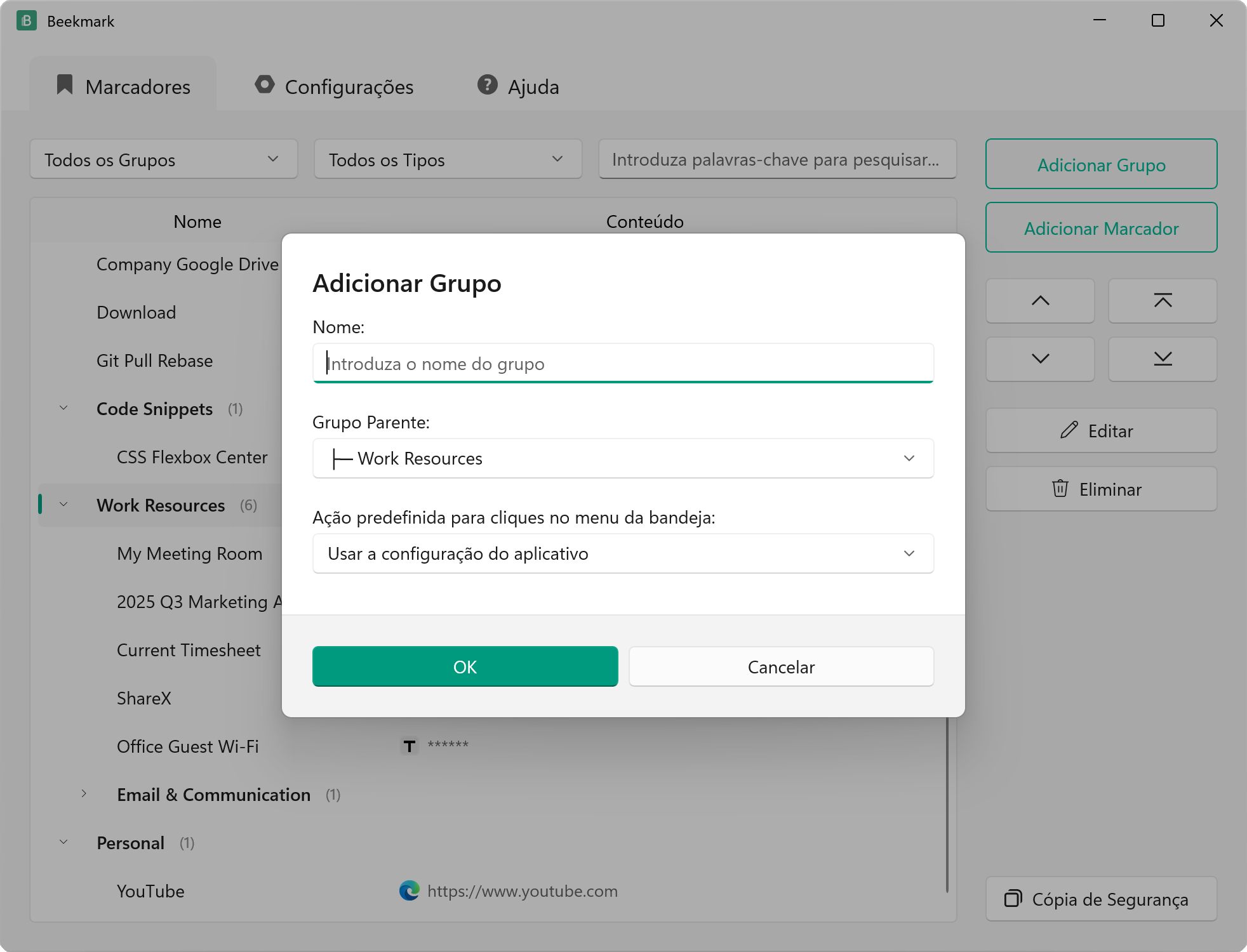The image size is (1247, 952).
Task: Click the group name input field
Action: tap(623, 364)
